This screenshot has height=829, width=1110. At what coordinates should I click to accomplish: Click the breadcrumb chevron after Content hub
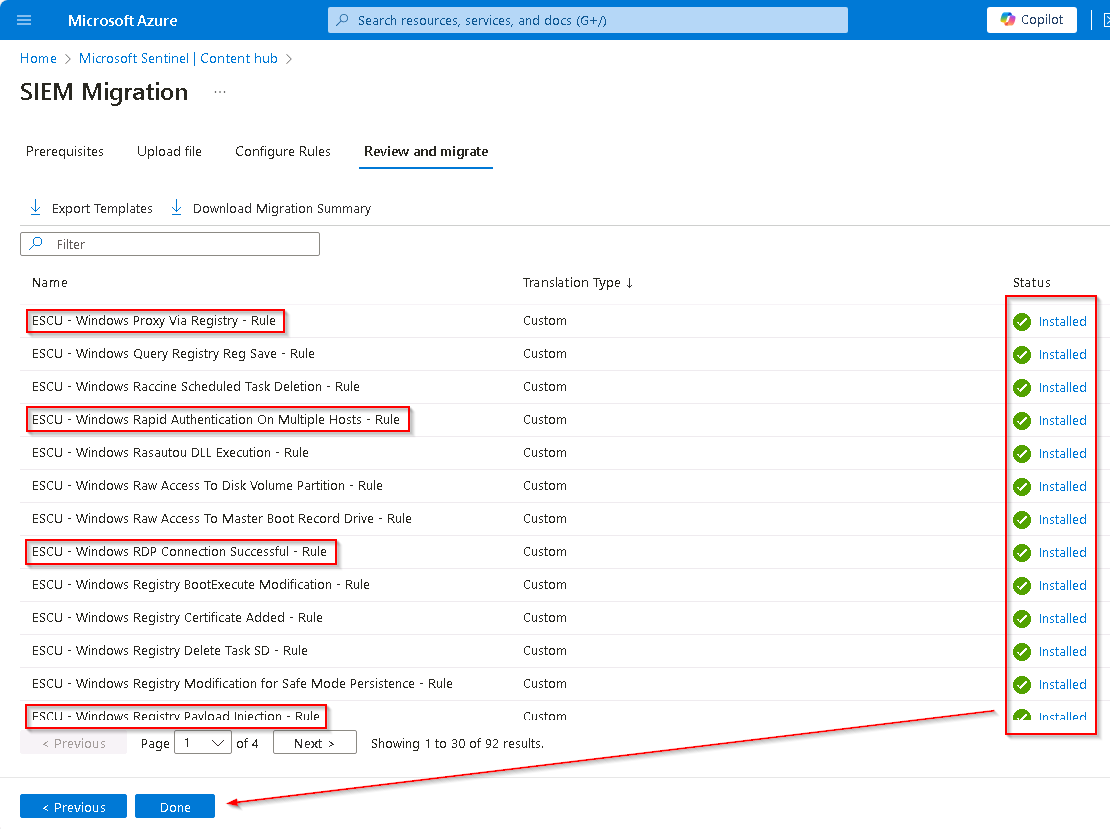289,59
